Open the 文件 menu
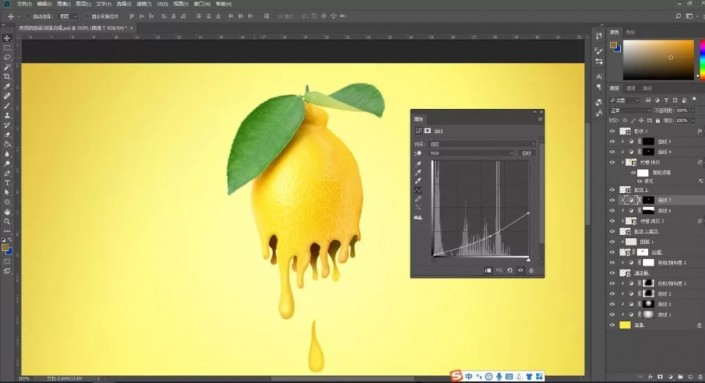 (x=24, y=4)
